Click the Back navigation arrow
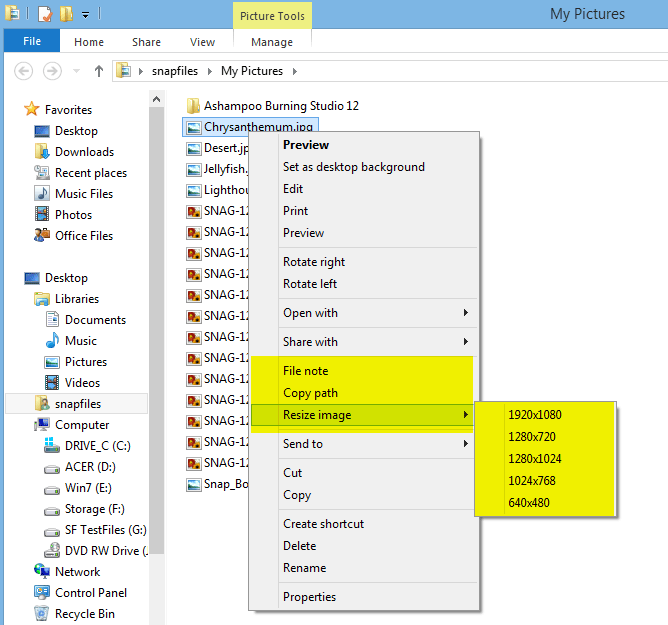Viewport: 668px width, 625px height. click(23, 71)
